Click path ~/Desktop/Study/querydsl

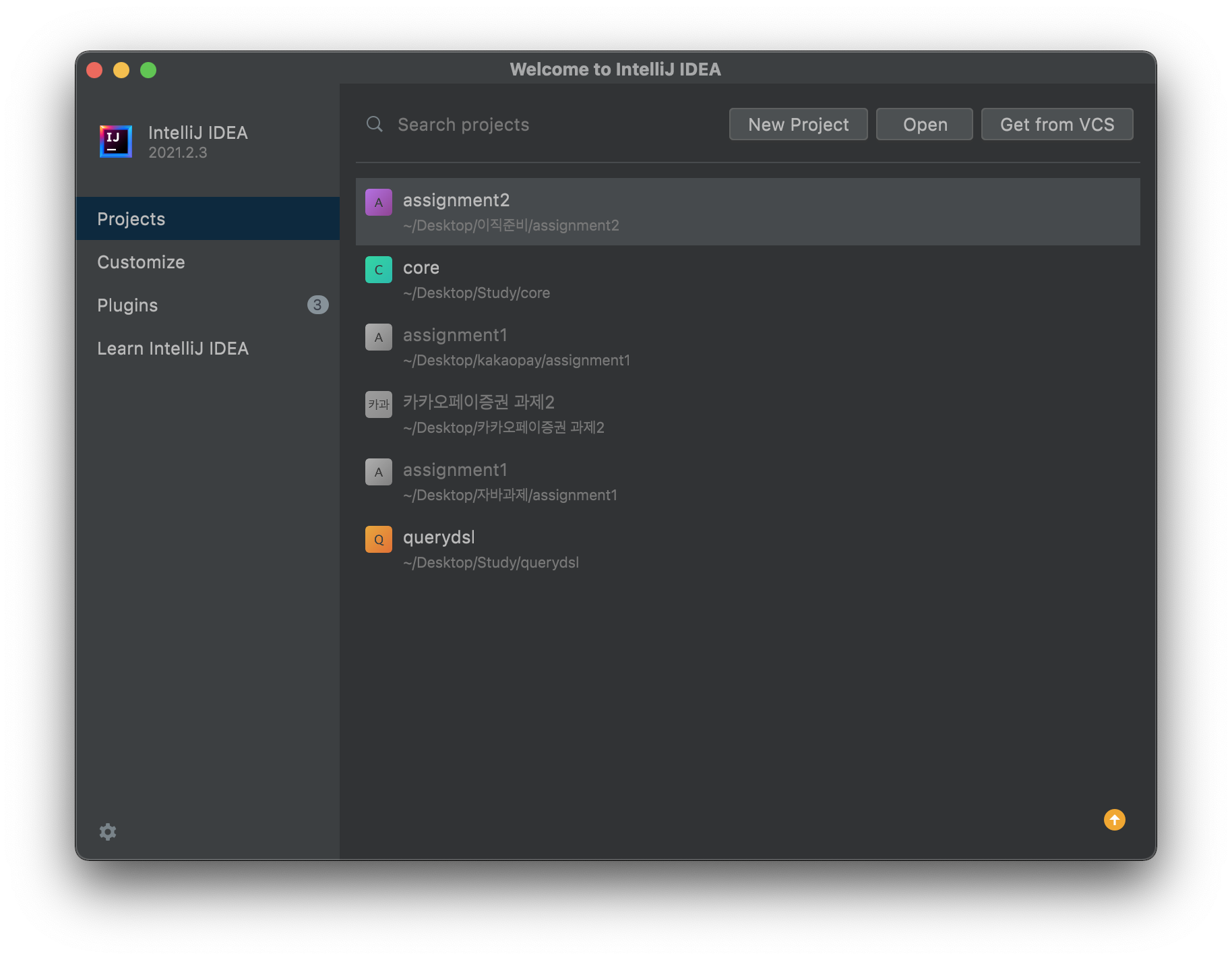click(x=491, y=562)
